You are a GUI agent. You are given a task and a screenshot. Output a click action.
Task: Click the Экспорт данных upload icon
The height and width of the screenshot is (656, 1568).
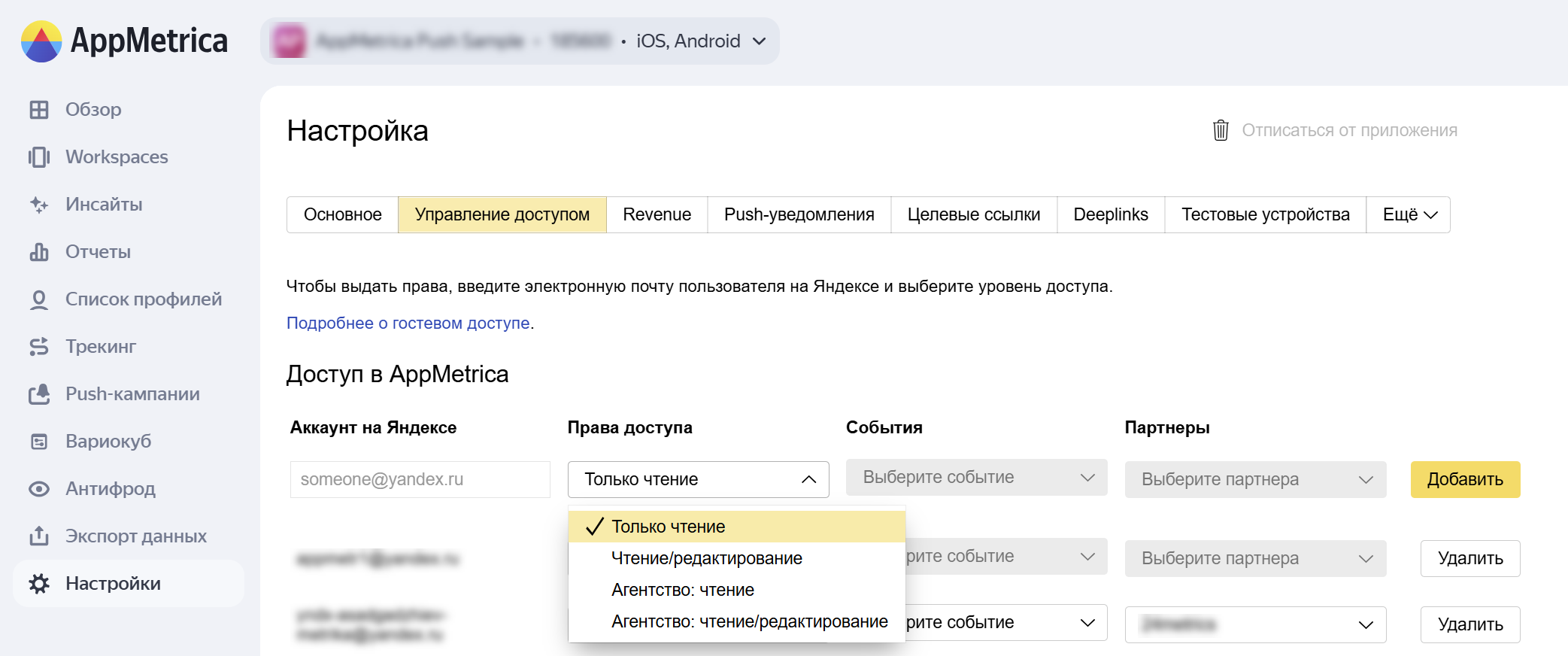(x=39, y=536)
